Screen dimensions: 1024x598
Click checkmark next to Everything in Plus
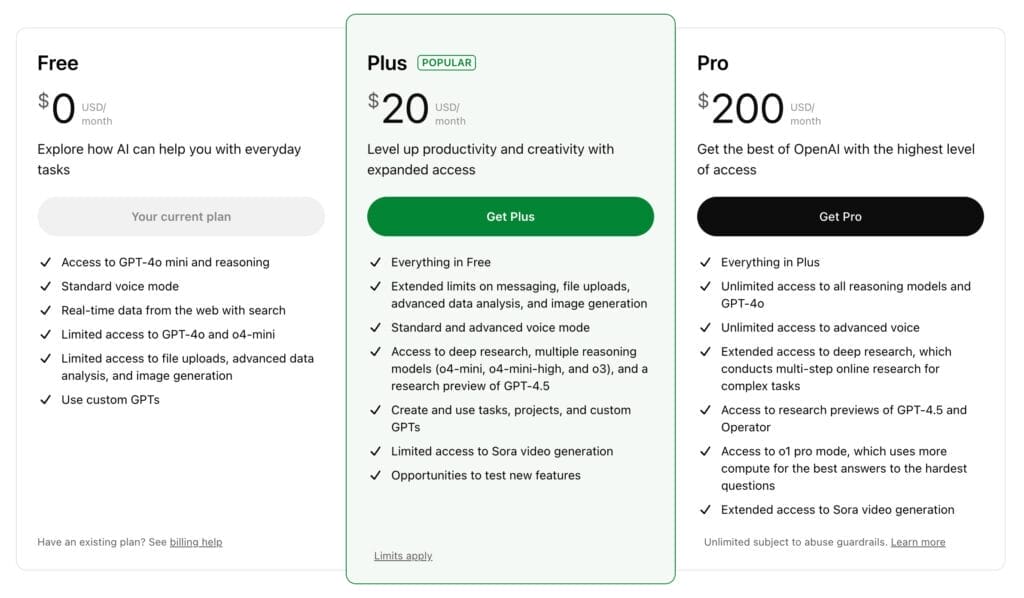pos(705,262)
